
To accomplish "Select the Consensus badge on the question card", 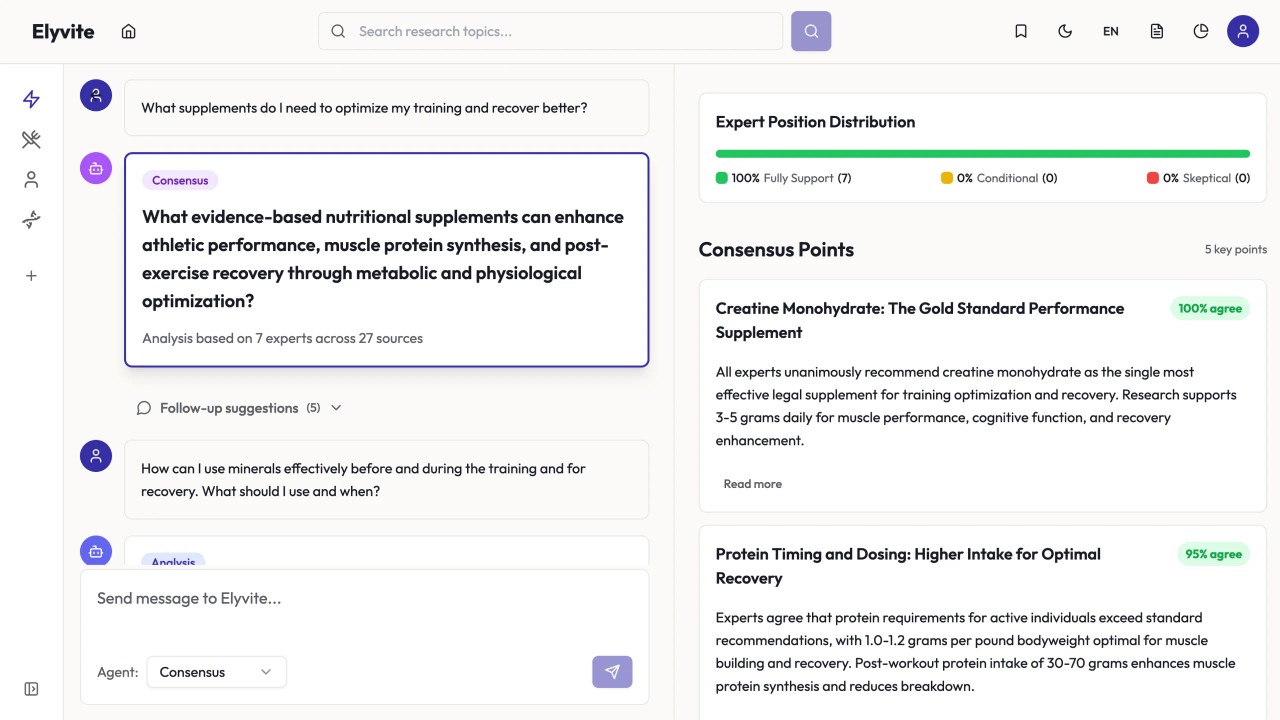I will click(x=180, y=180).
